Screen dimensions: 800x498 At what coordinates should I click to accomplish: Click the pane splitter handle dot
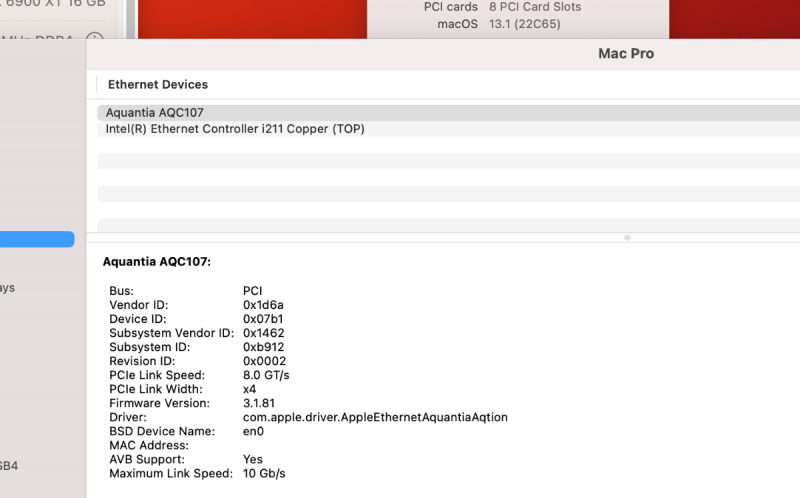[627, 238]
